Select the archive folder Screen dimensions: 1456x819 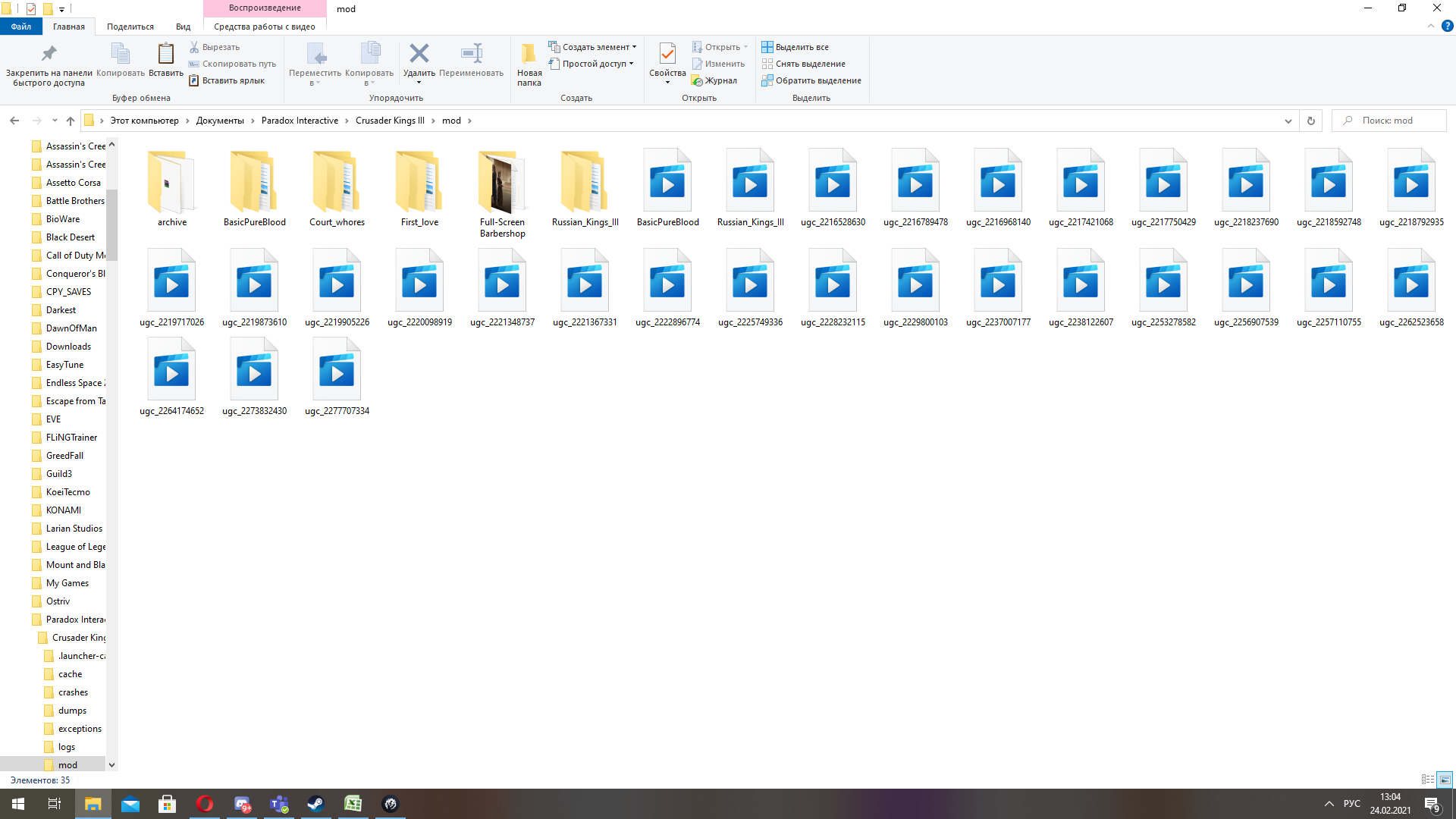click(x=172, y=189)
